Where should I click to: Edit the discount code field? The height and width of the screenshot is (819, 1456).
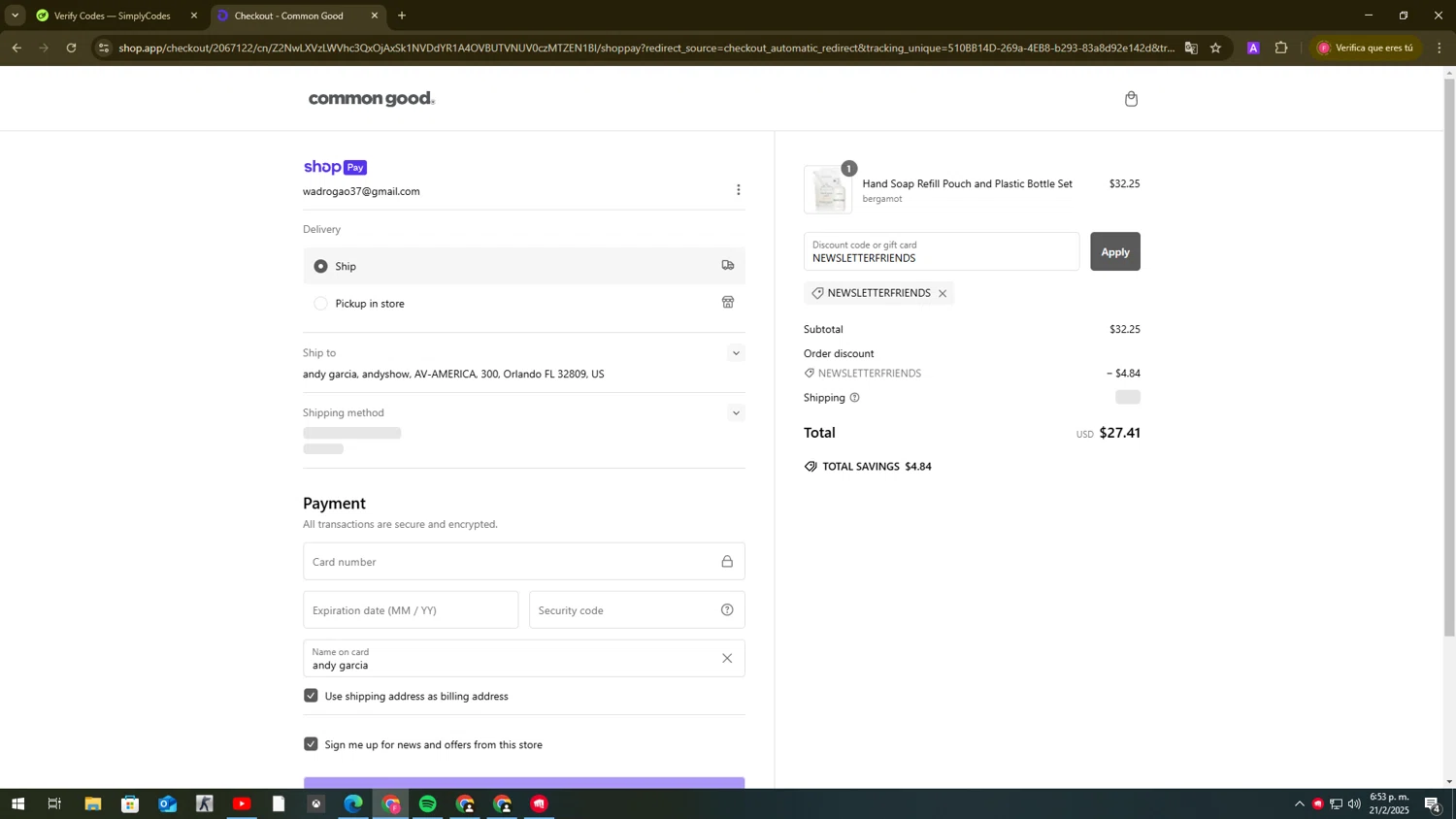[941, 251]
